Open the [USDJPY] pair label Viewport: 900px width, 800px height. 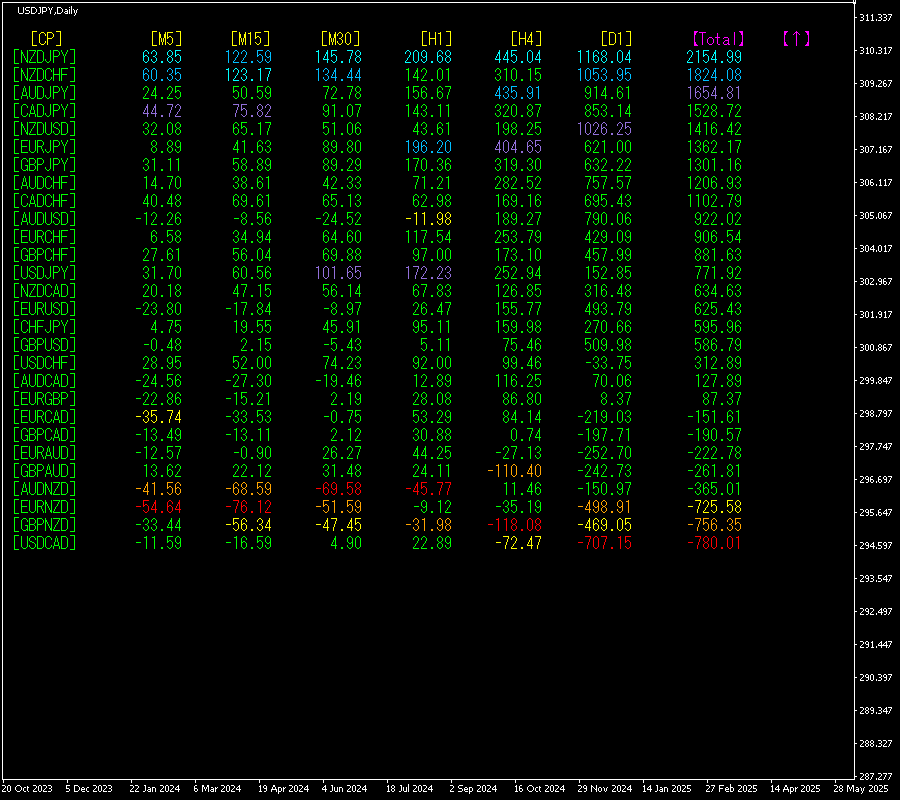(44, 273)
